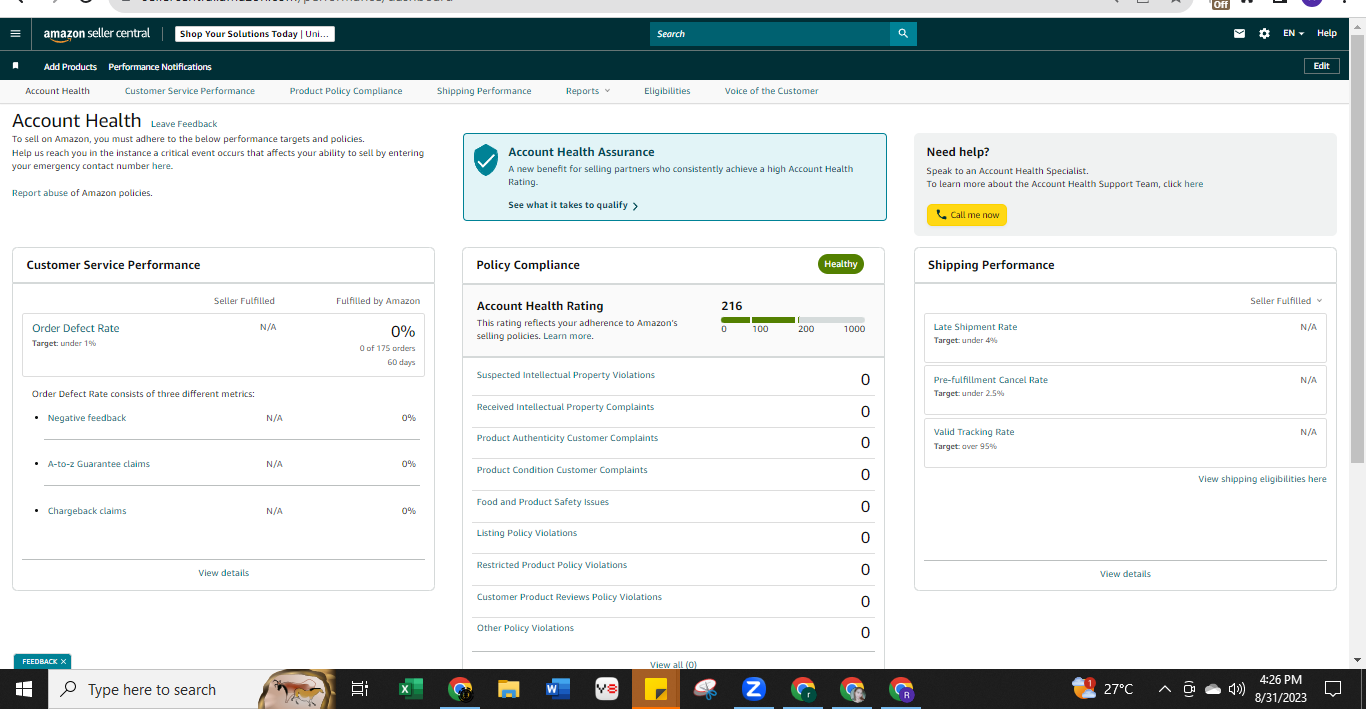Click the bookmark flag icon
1366x709 pixels.
[16, 66]
